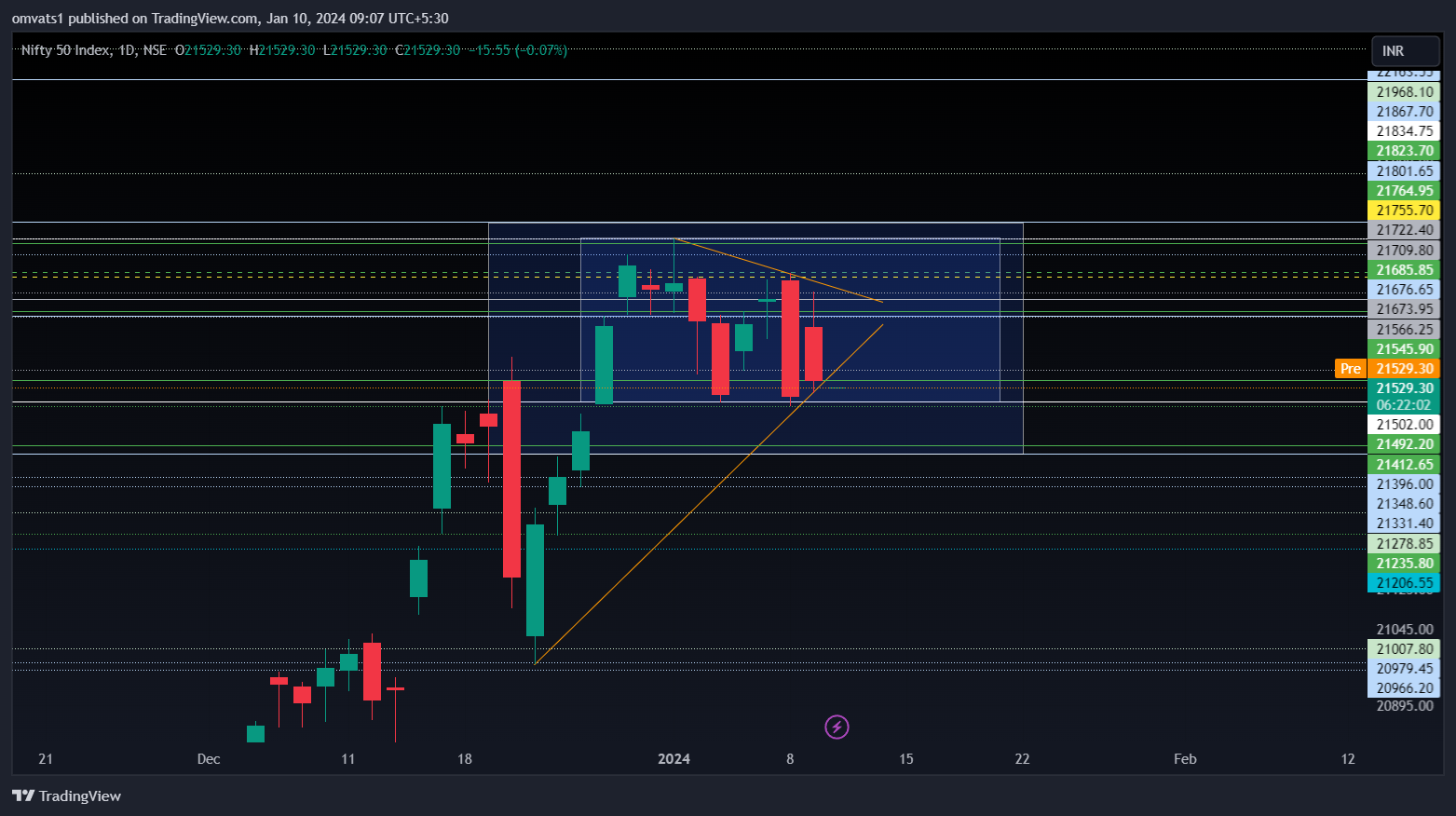
Task: Select price label 21709.80
Action: point(1404,251)
